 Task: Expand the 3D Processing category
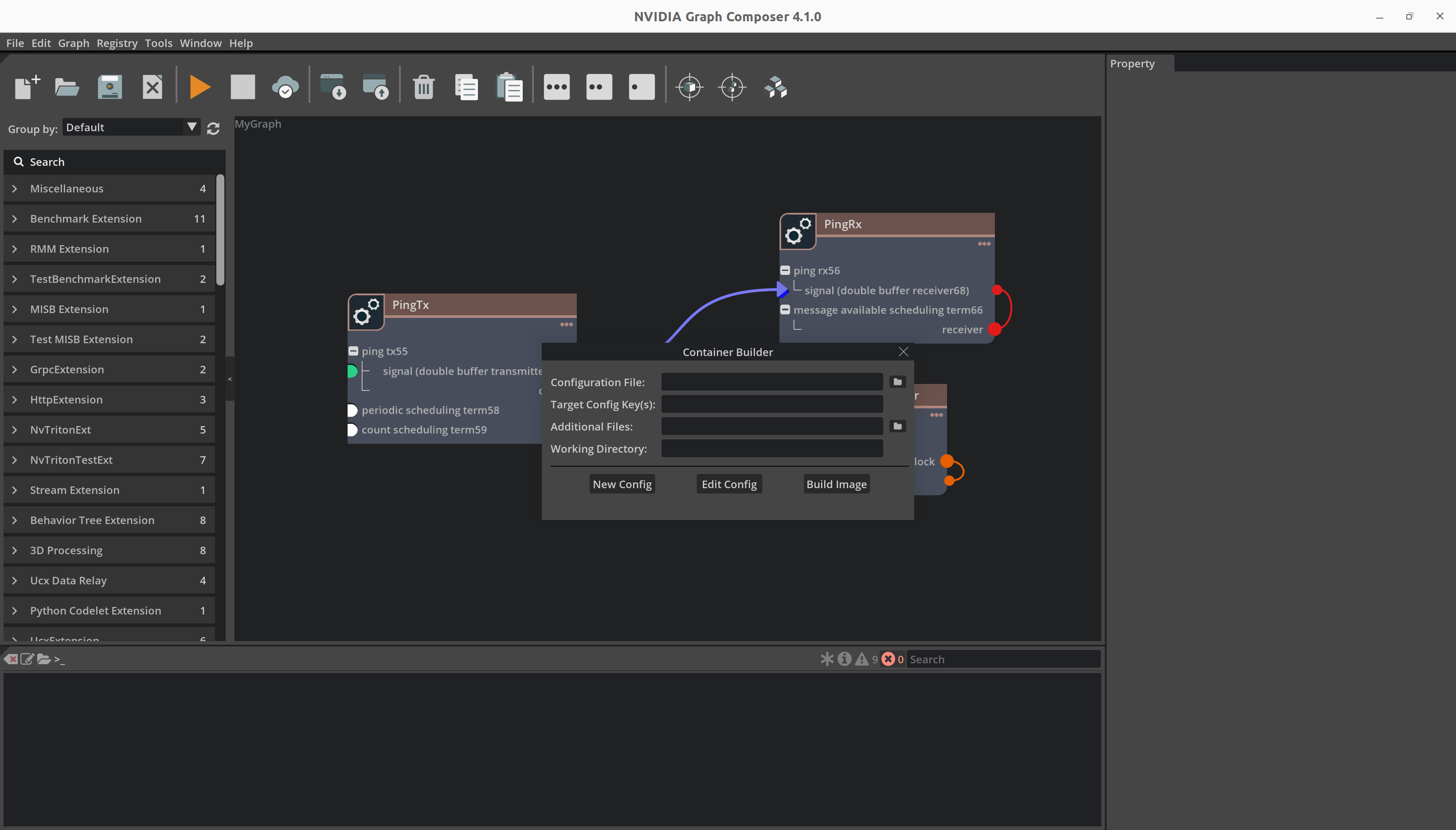tap(15, 551)
